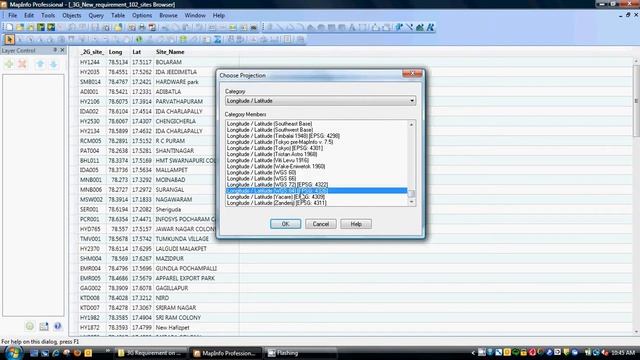Click Move Layer Up arrow in Layer Control

coord(40,64)
